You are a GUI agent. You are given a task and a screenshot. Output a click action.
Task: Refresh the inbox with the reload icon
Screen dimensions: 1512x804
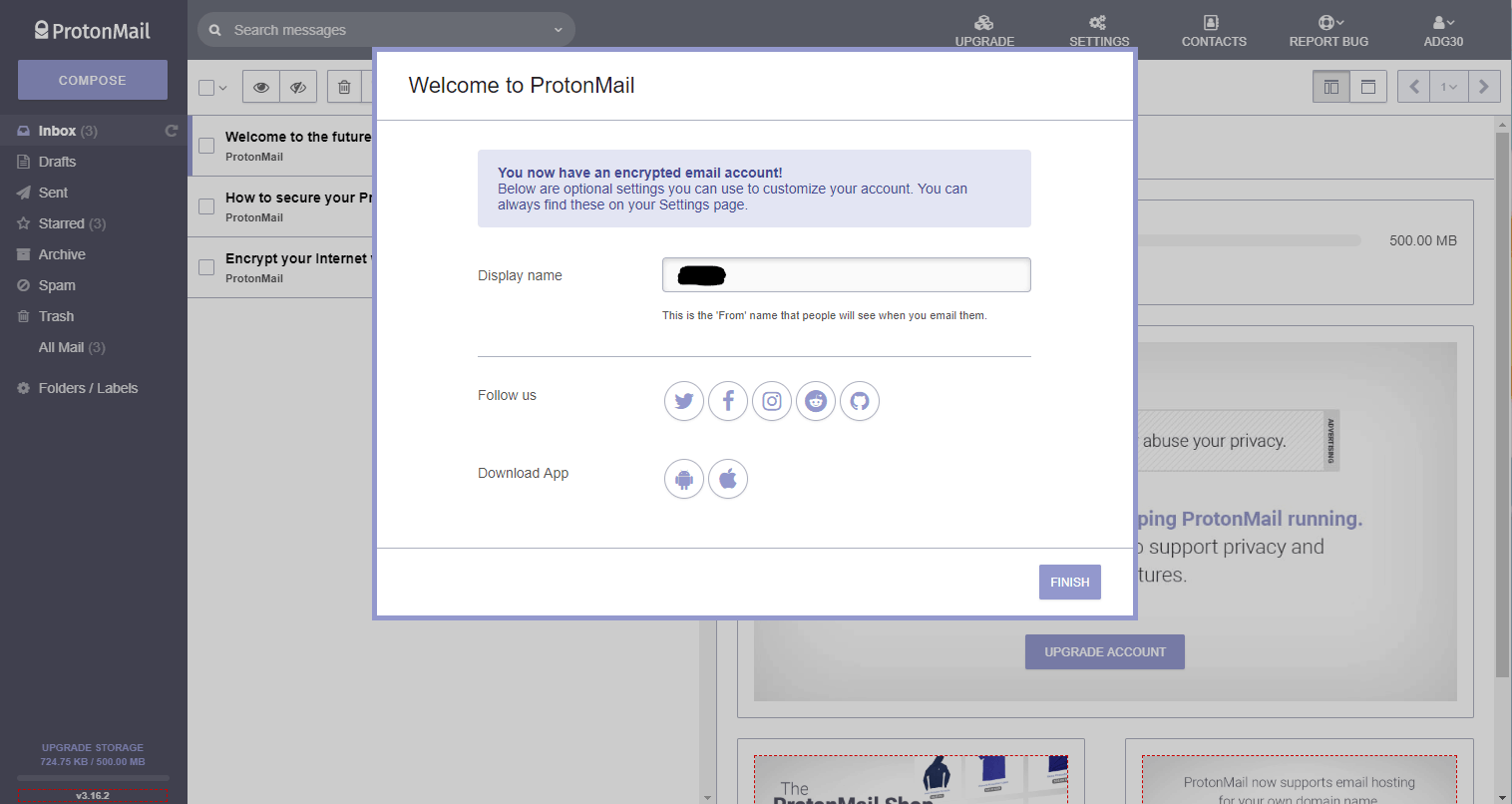tap(172, 131)
